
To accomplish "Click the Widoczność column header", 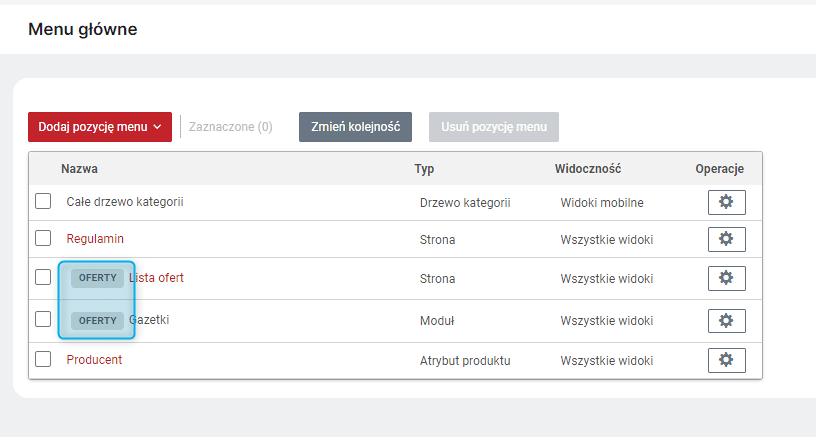I will [588, 169].
